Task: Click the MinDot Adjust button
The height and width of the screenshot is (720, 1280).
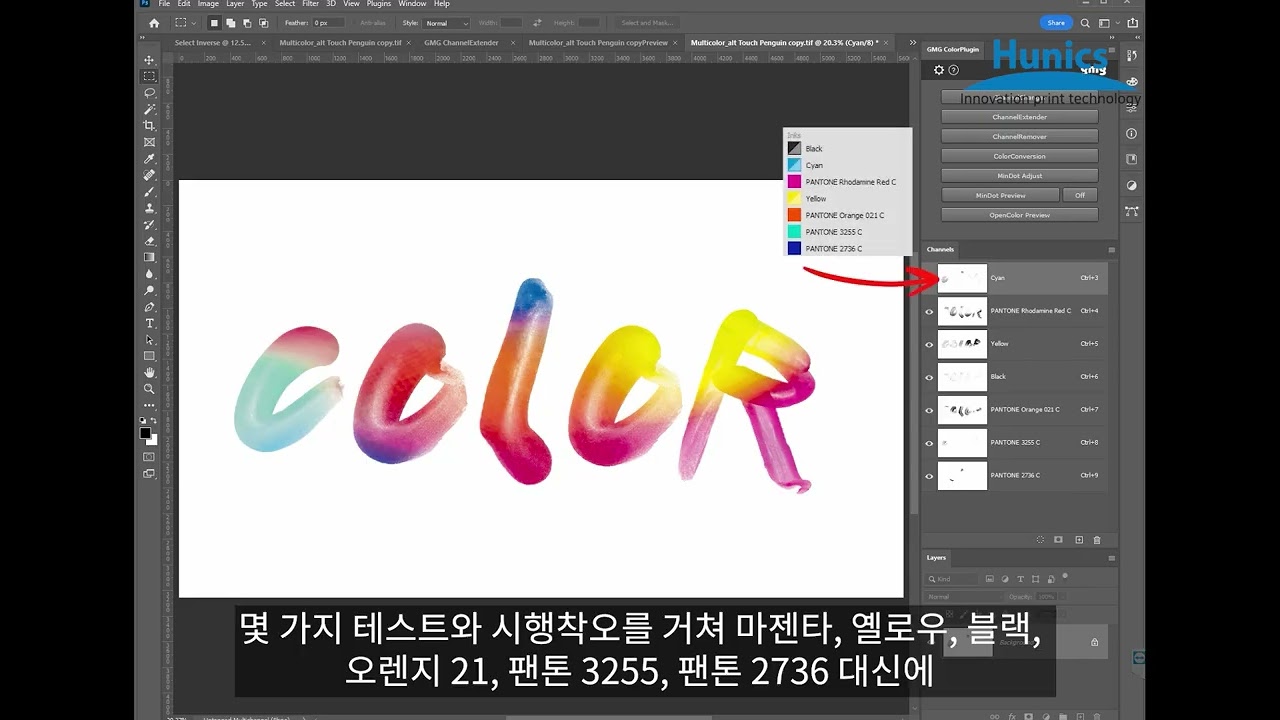Action: pyautogui.click(x=1020, y=175)
